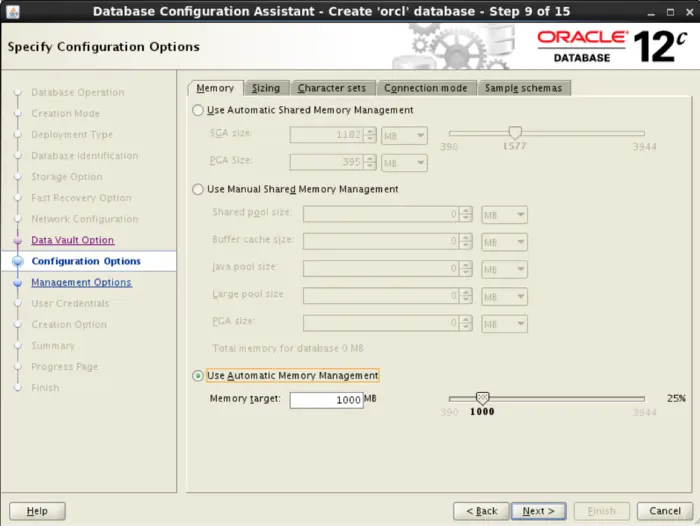Click Storage Option step label
This screenshot has height=526, width=700.
pyautogui.click(x=67, y=177)
